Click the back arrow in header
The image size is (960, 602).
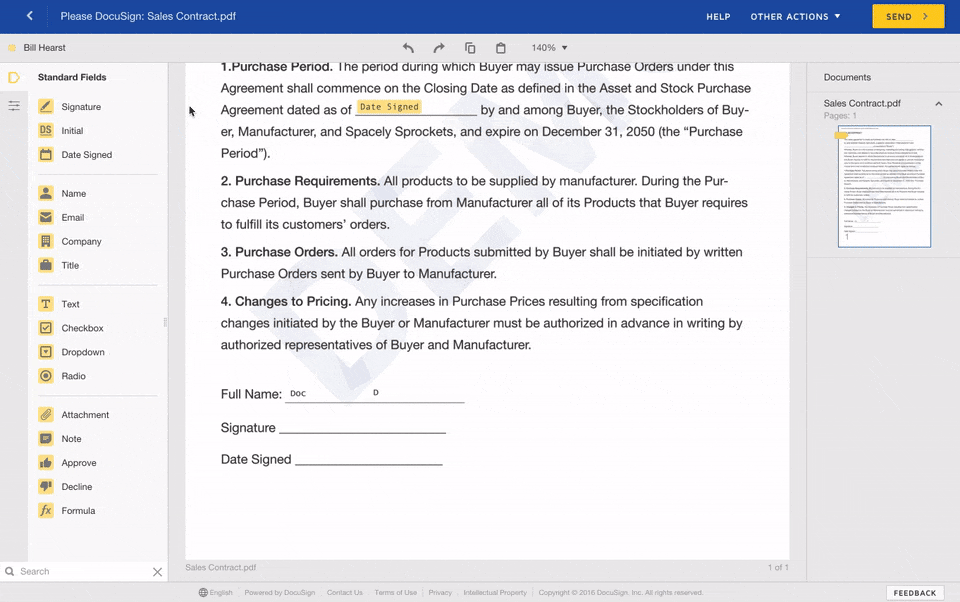30,16
